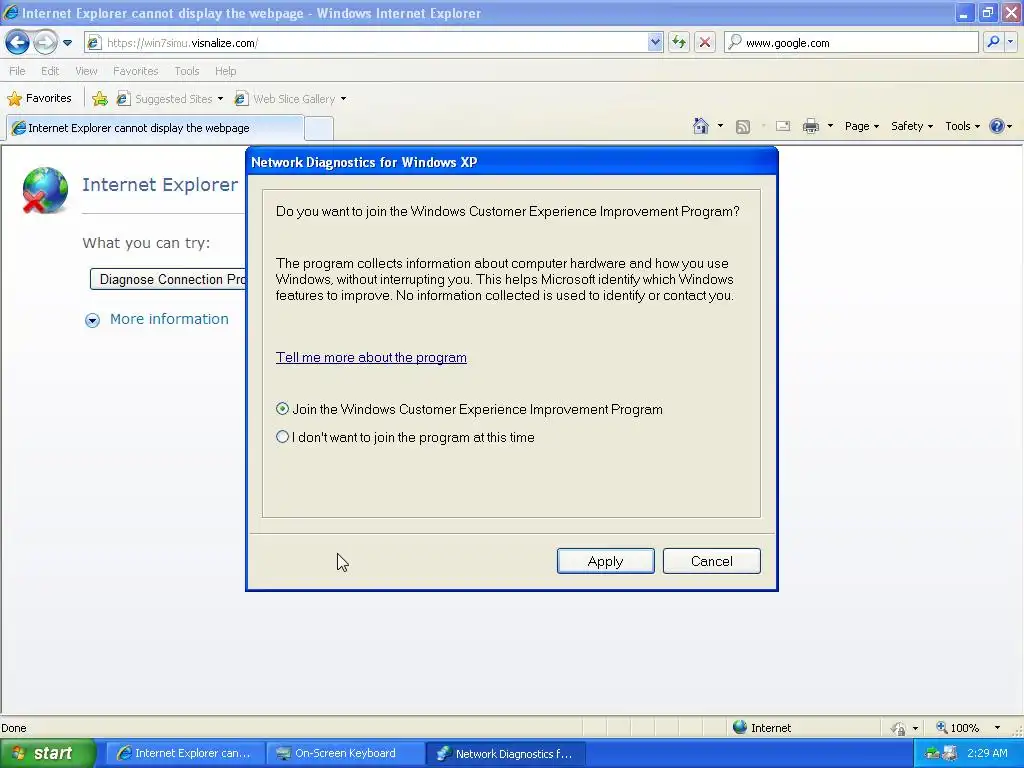Click the network connection tray icon
Viewport: 1024px width, 768px height.
coord(933,754)
